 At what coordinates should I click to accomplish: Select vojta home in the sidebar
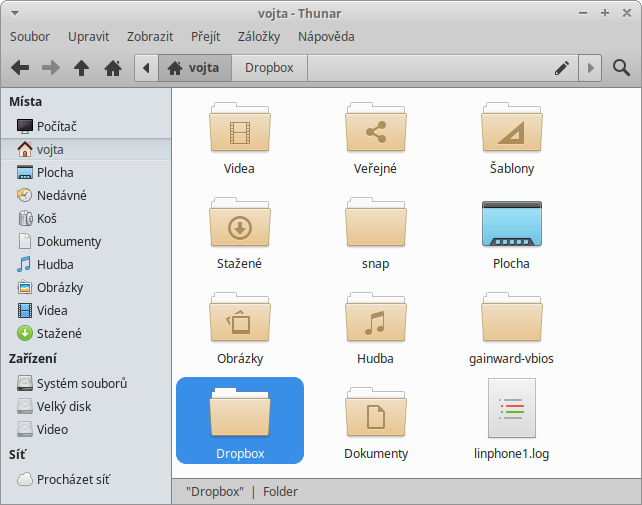86,149
